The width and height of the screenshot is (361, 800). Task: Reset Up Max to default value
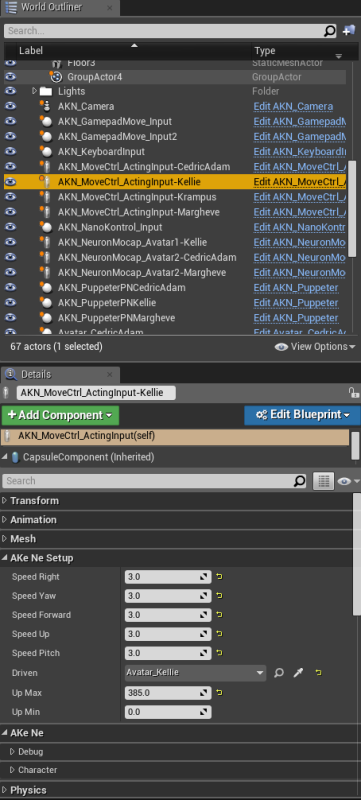pos(220,693)
